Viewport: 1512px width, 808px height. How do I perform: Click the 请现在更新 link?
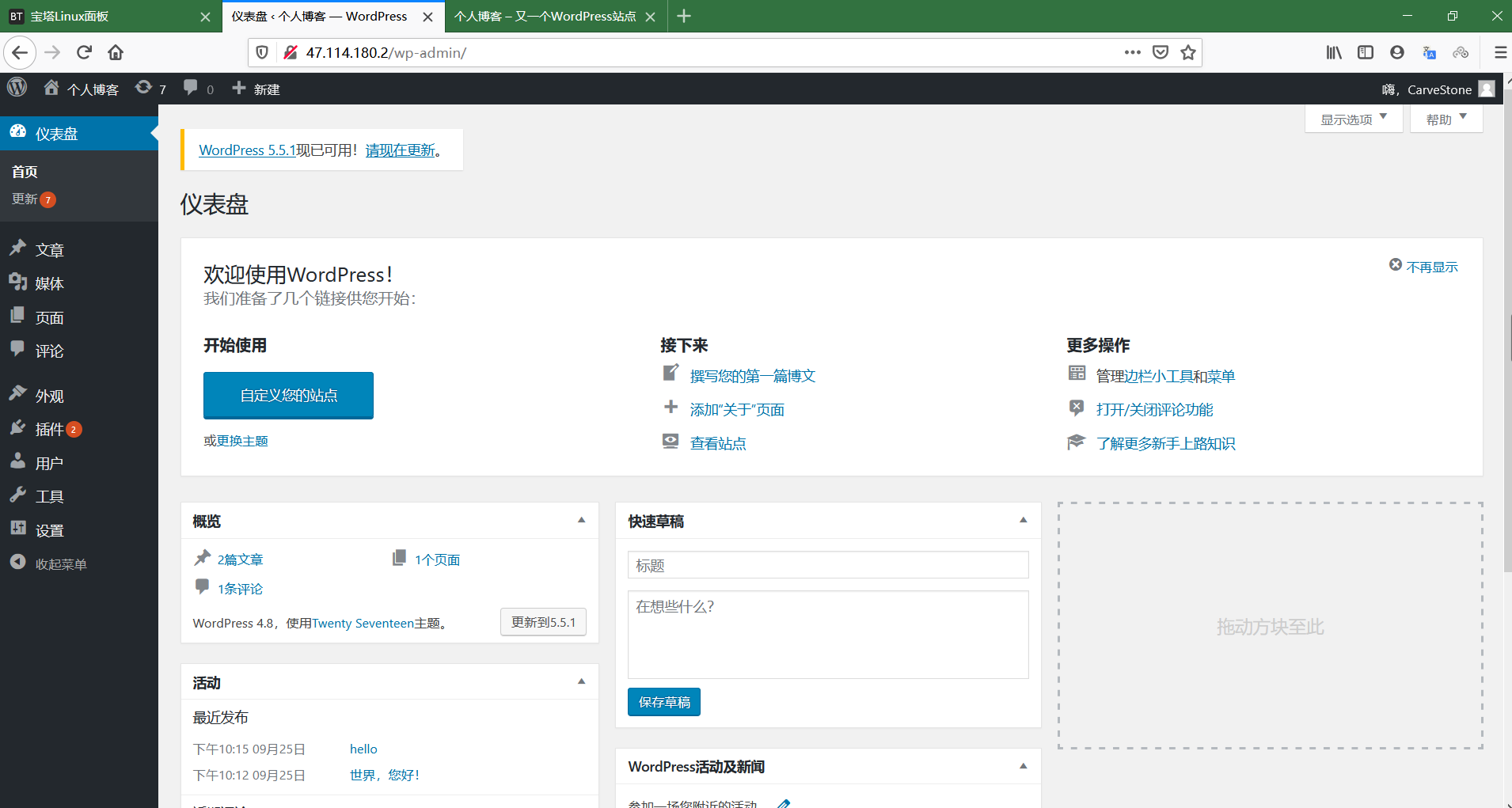click(x=401, y=150)
